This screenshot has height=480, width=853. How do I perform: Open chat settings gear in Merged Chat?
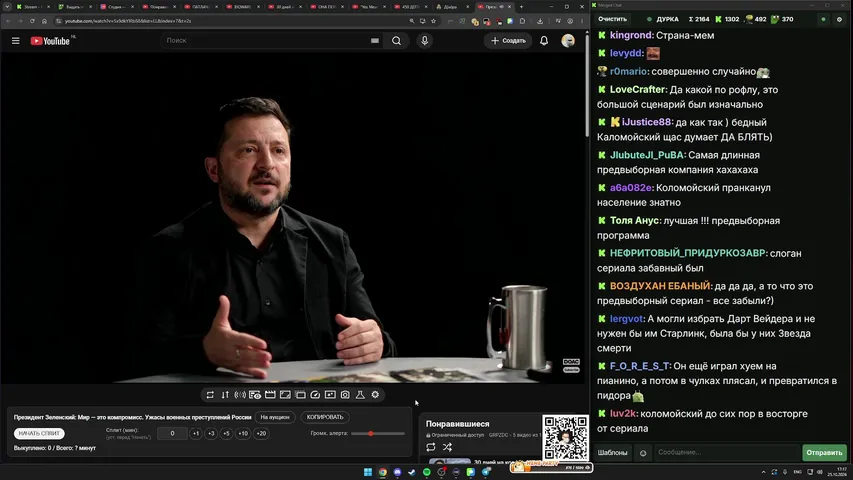click(x=839, y=19)
